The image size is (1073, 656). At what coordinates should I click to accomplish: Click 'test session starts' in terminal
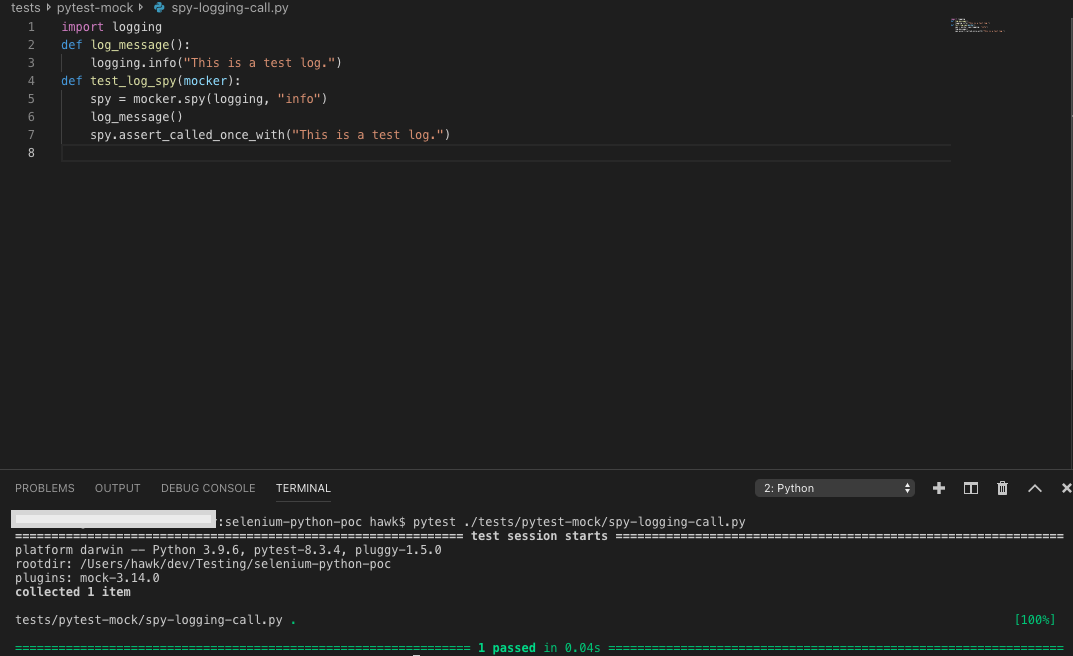539,536
